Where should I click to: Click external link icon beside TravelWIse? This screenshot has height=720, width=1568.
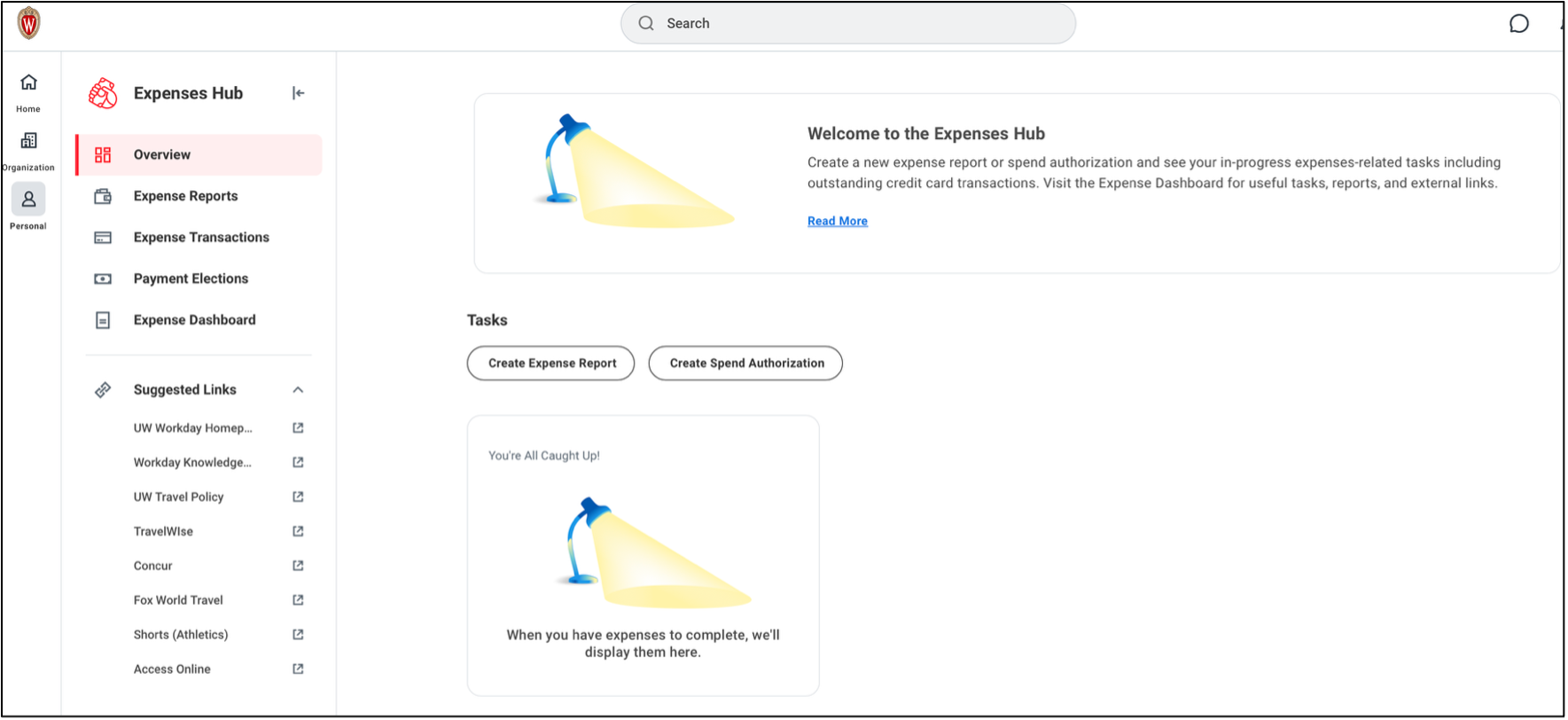pos(298,531)
